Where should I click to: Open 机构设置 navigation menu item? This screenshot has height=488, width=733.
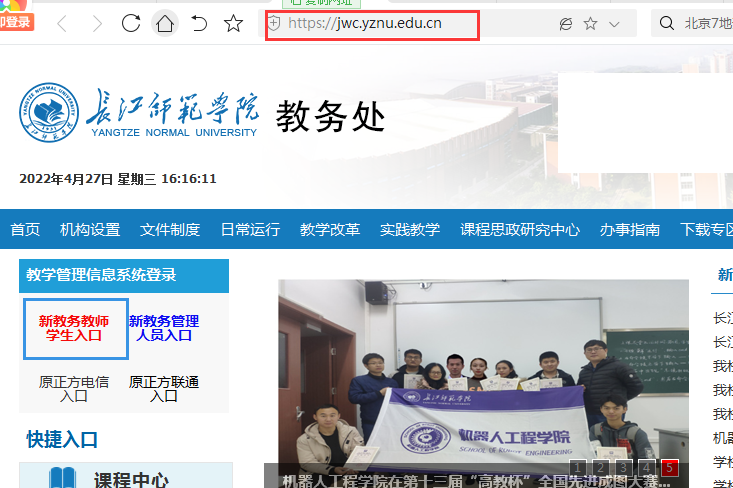click(90, 229)
